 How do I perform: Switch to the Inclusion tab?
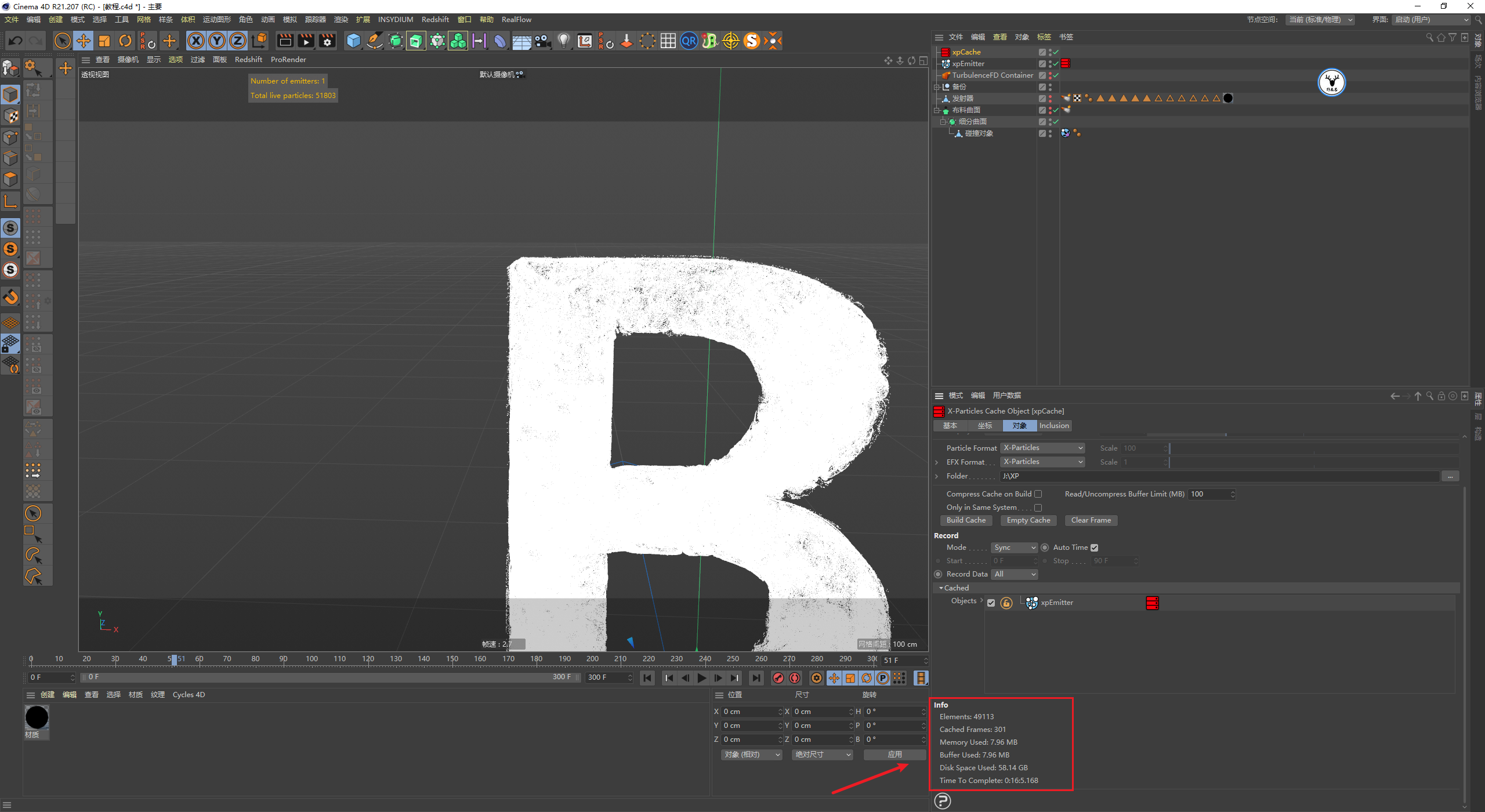[x=1053, y=426]
